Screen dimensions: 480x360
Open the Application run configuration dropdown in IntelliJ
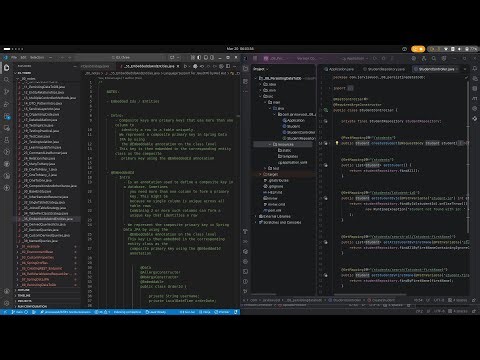click(x=355, y=58)
